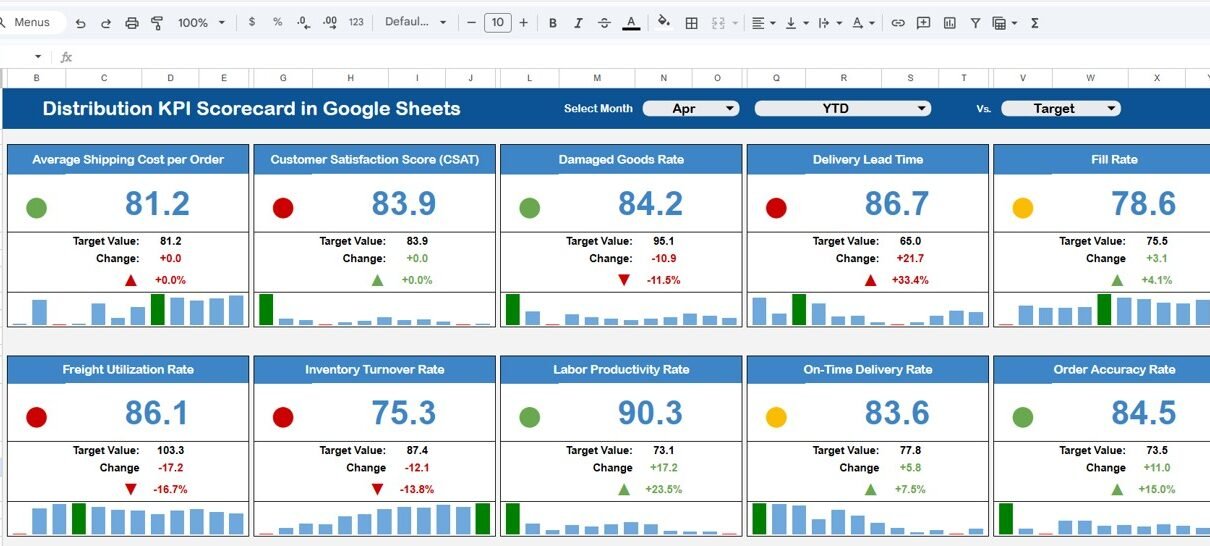Click the Insert chart icon

950,22
